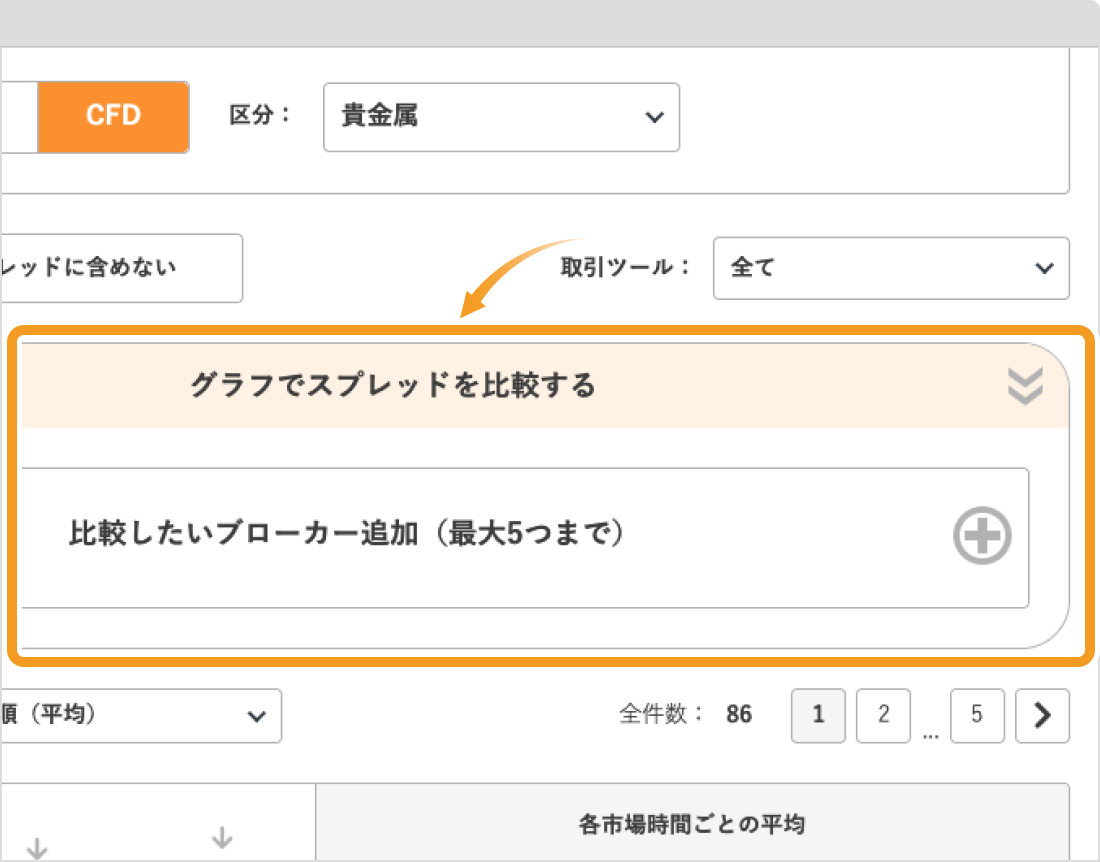Select page 2 in pagination
The image size is (1100, 862).
[883, 715]
